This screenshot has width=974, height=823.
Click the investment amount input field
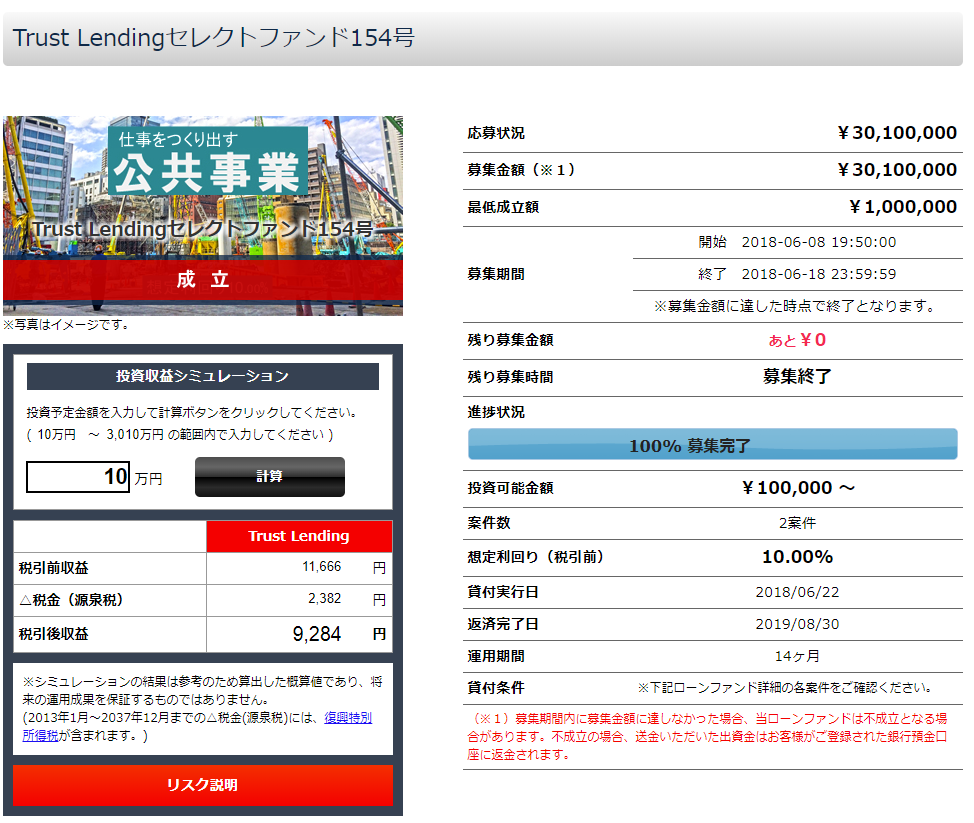[77, 477]
